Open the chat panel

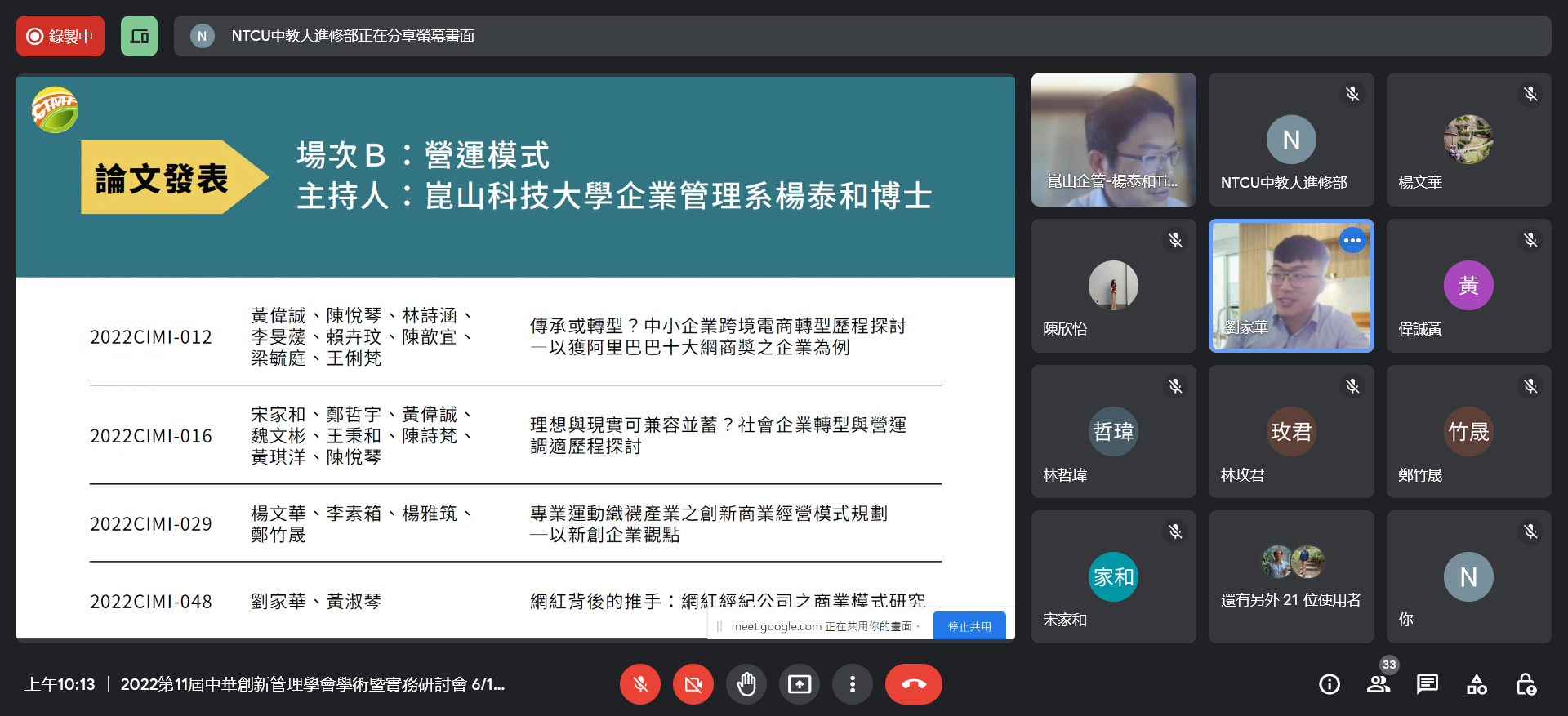tap(1428, 684)
